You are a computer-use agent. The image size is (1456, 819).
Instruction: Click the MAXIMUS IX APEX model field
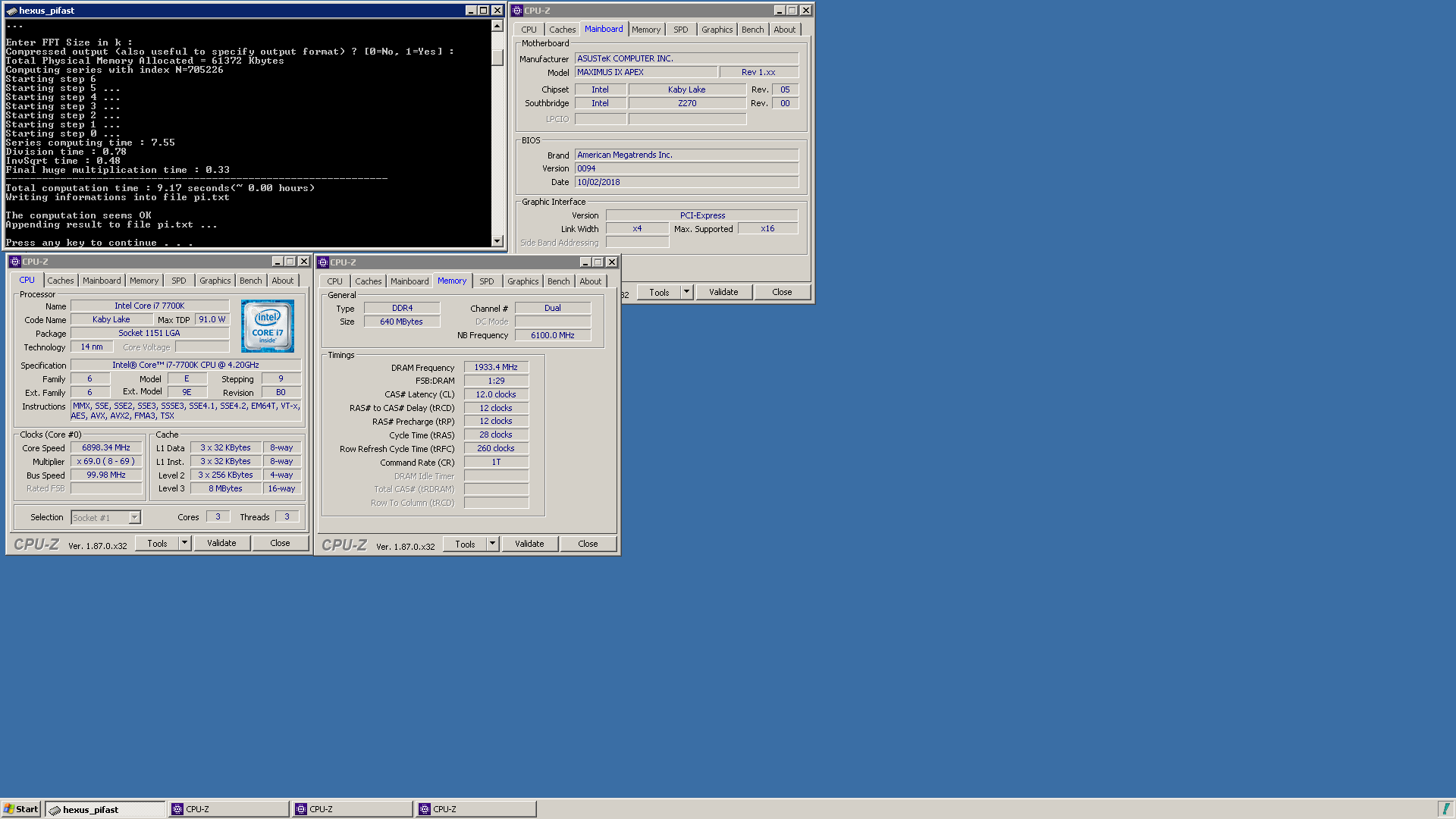(646, 72)
